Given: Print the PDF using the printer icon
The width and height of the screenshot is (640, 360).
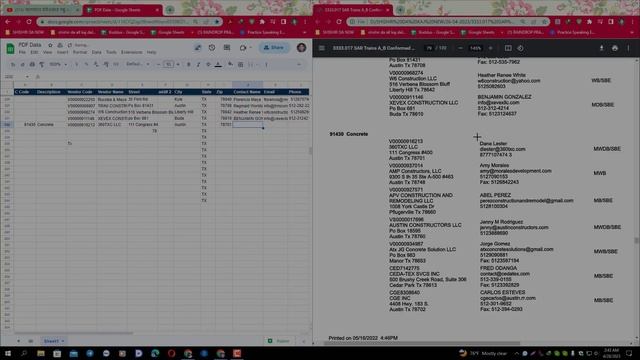Looking at the screenshot, I should 615,48.
